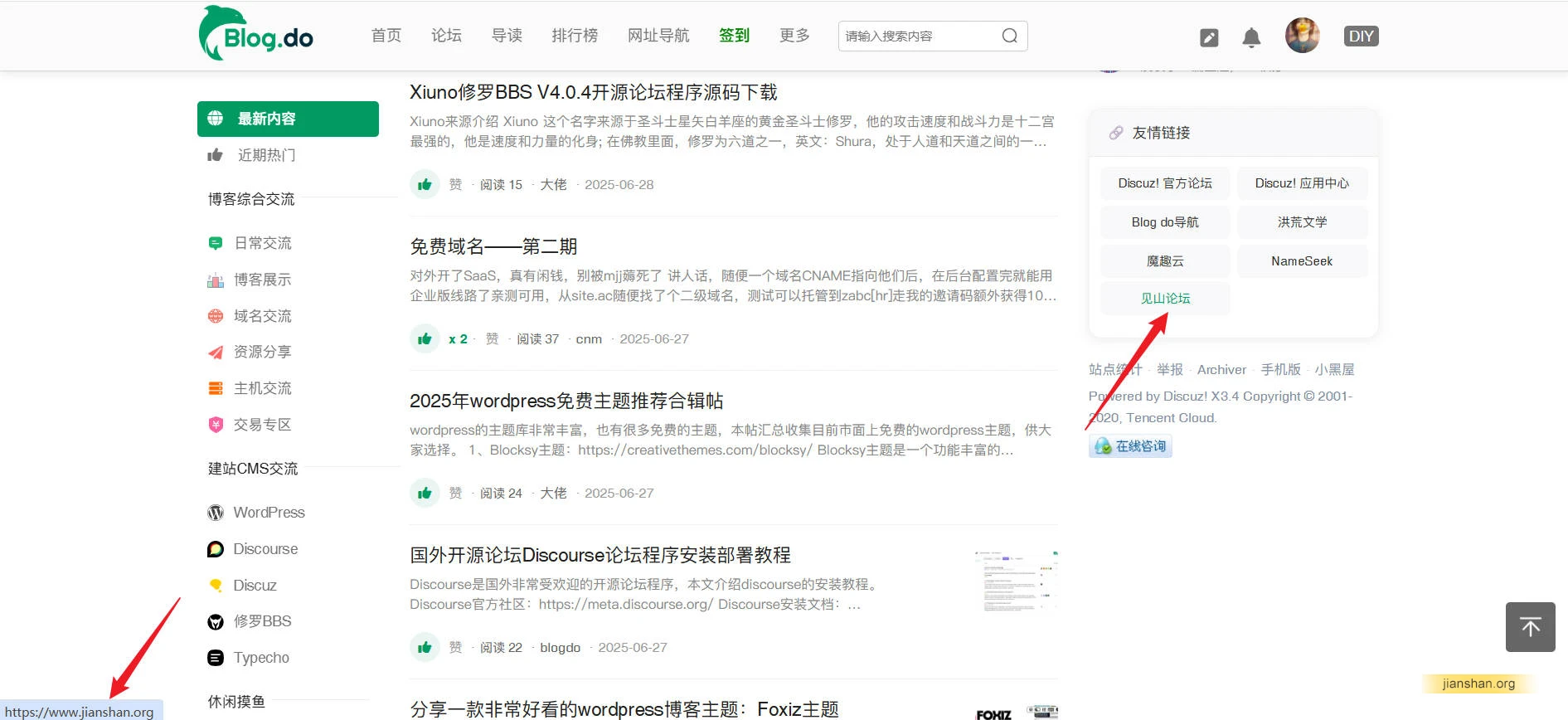Select the 最新内容 sidebar tab
The height and width of the screenshot is (720, 1568).
pos(288,119)
